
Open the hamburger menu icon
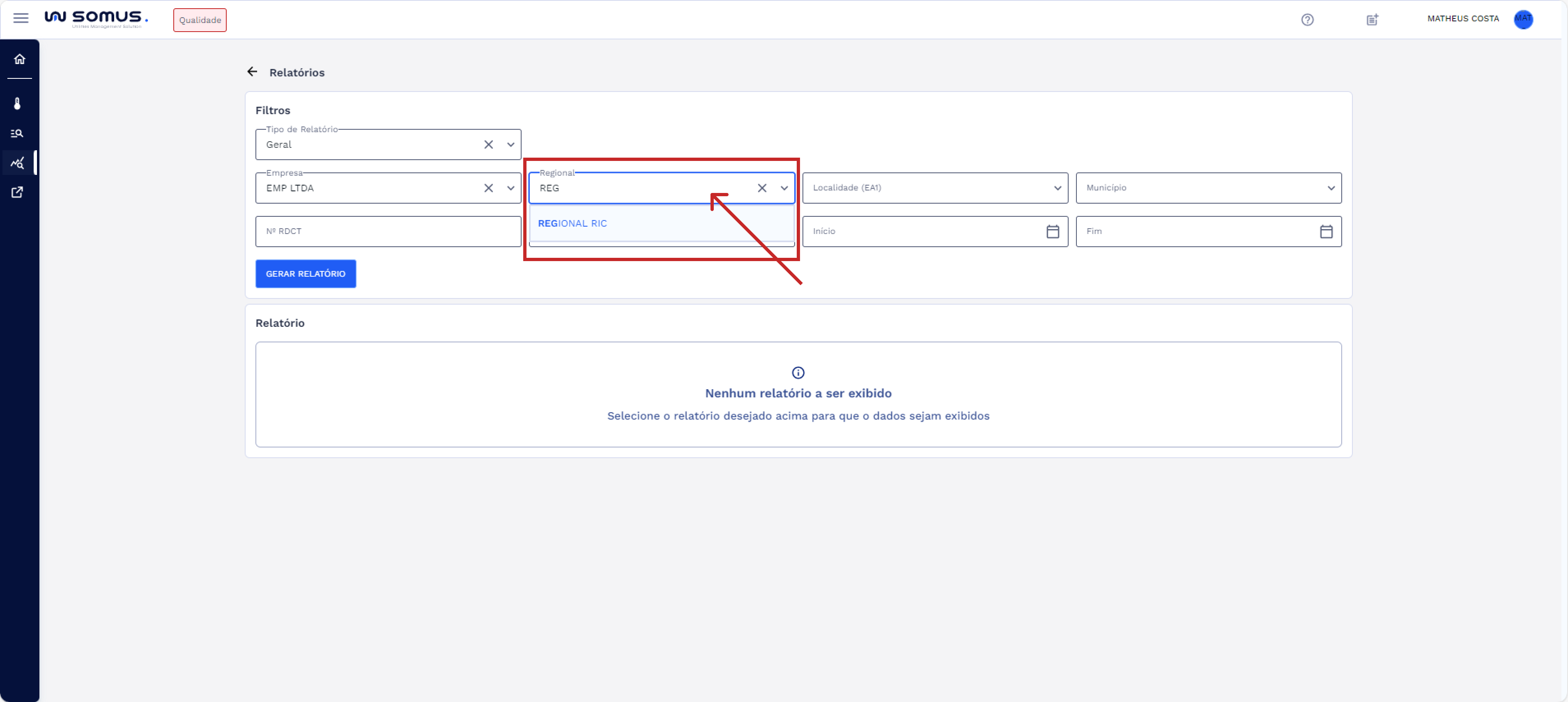pyautogui.click(x=21, y=18)
